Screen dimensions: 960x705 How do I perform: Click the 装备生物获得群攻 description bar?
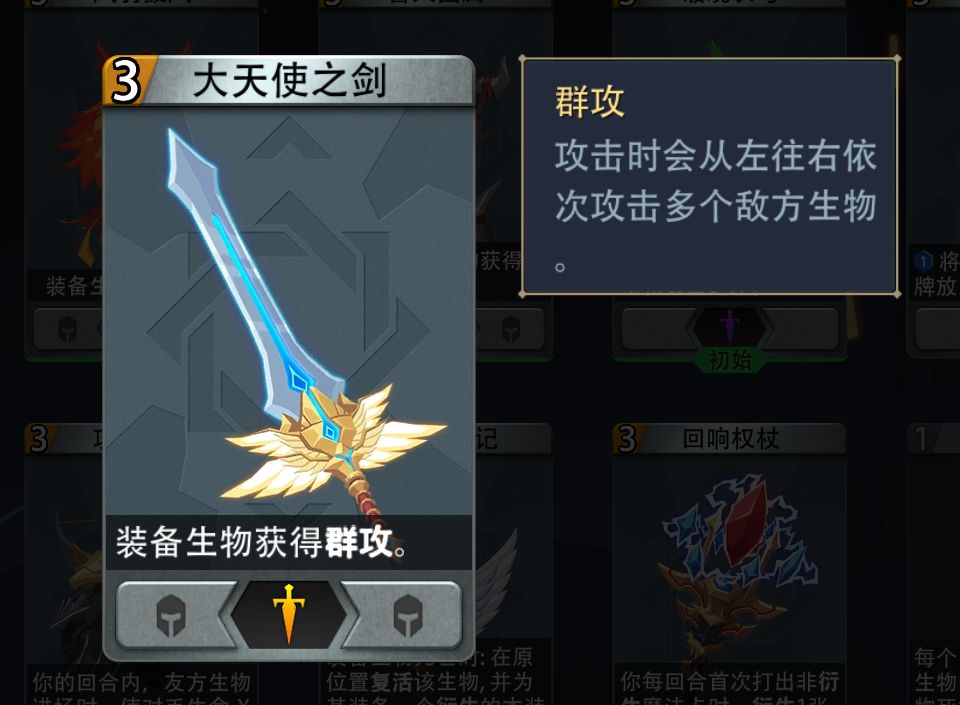(289, 542)
